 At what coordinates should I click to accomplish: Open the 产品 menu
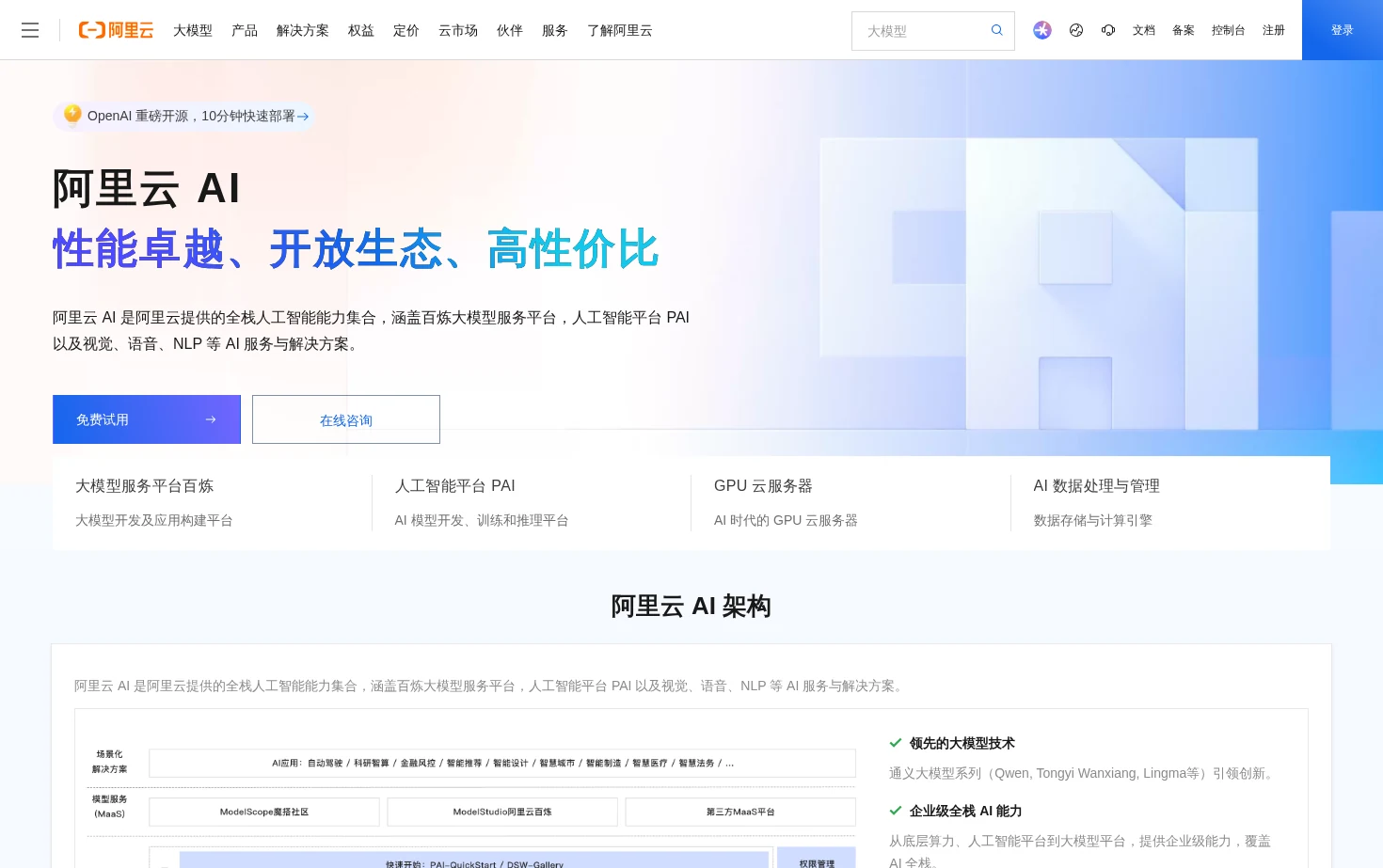click(245, 30)
